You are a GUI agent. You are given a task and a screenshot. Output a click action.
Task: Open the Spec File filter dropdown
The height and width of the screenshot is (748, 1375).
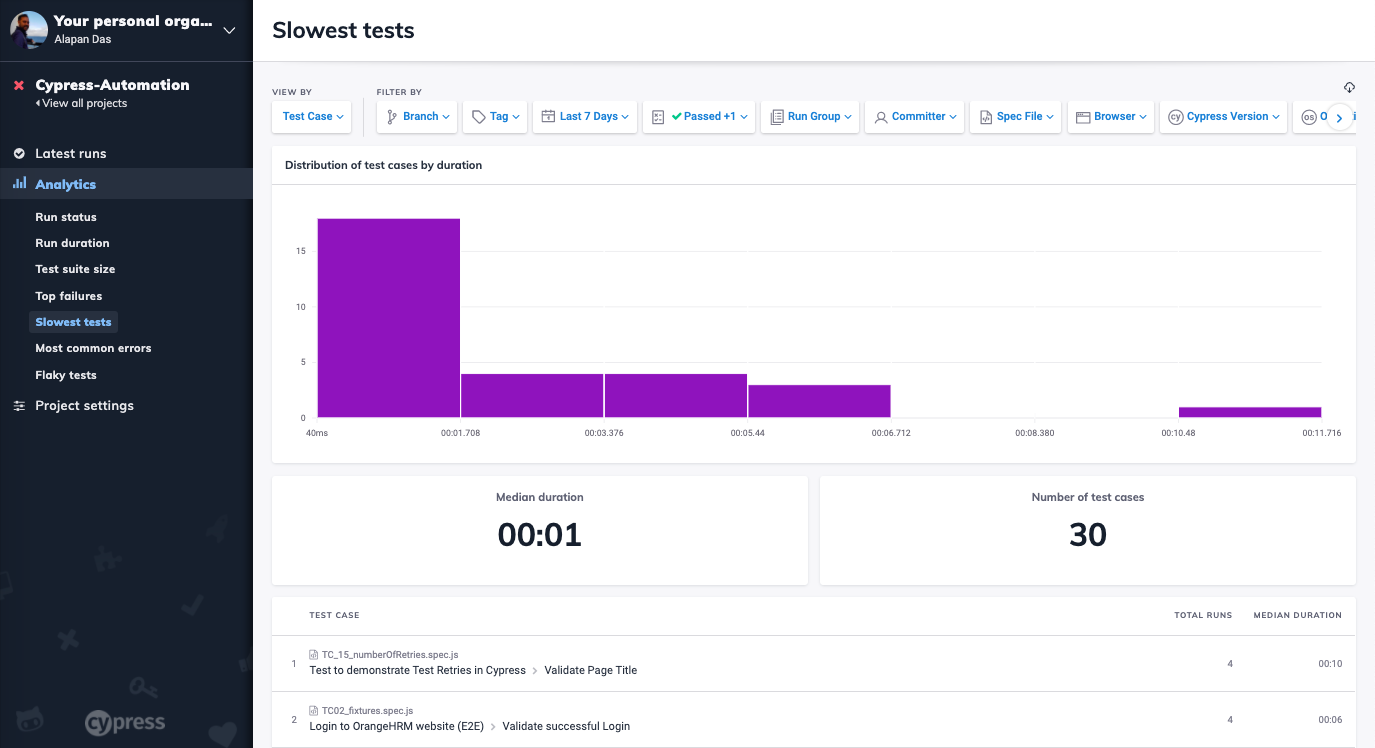(x=1015, y=116)
